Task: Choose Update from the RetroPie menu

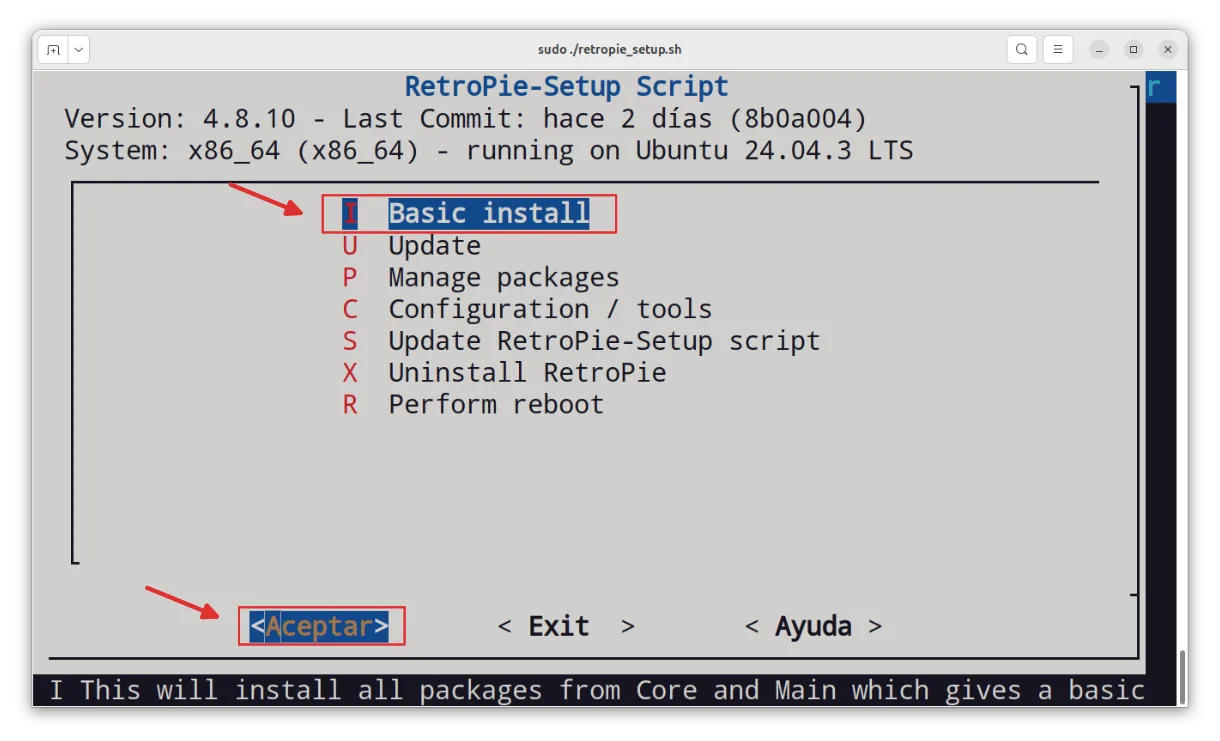Action: point(434,245)
